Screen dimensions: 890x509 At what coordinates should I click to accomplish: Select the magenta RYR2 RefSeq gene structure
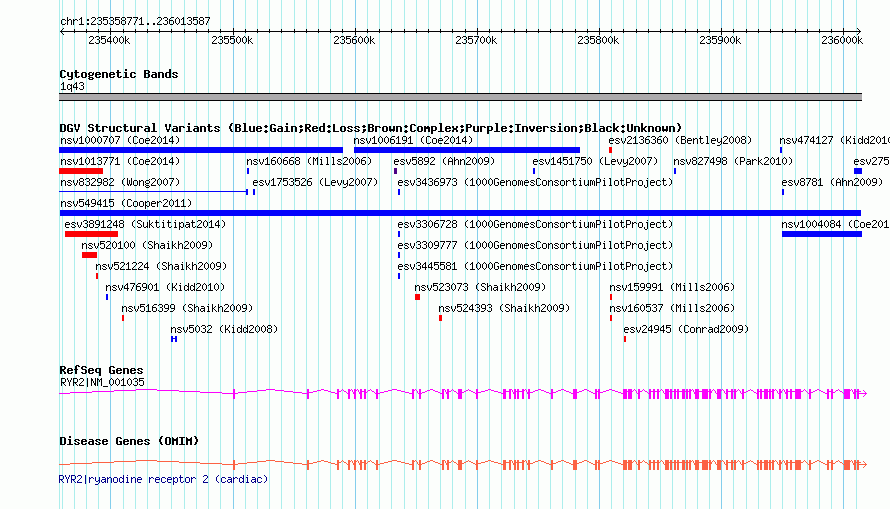point(463,393)
